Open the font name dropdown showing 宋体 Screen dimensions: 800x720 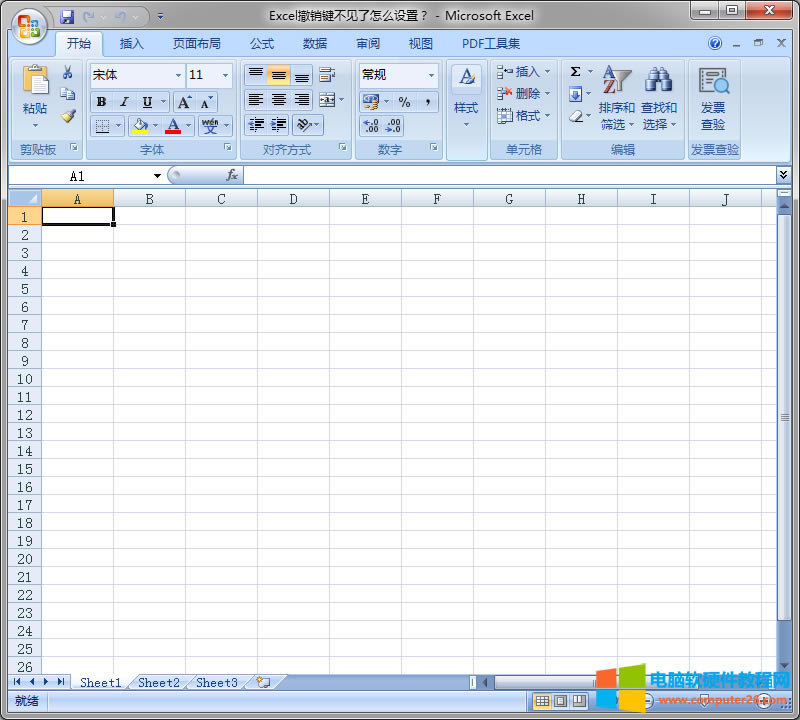tap(136, 74)
